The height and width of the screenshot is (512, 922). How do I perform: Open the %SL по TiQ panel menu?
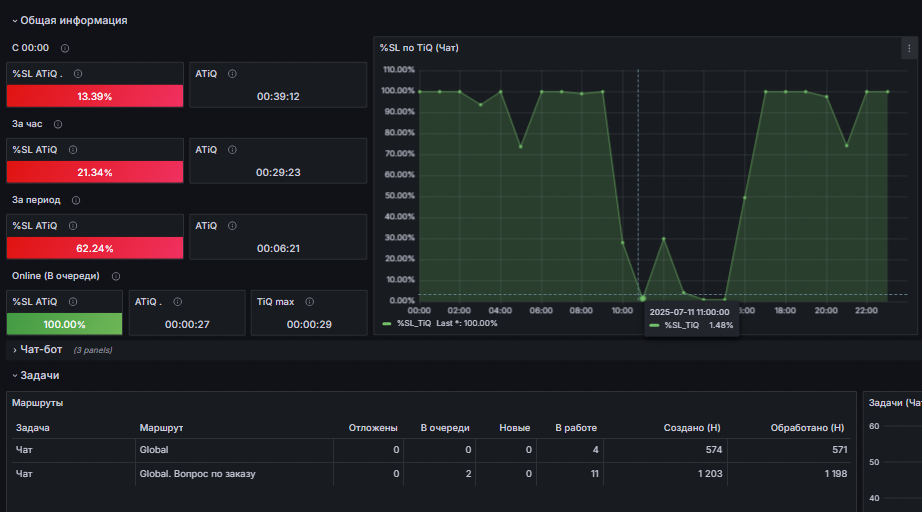point(909,48)
